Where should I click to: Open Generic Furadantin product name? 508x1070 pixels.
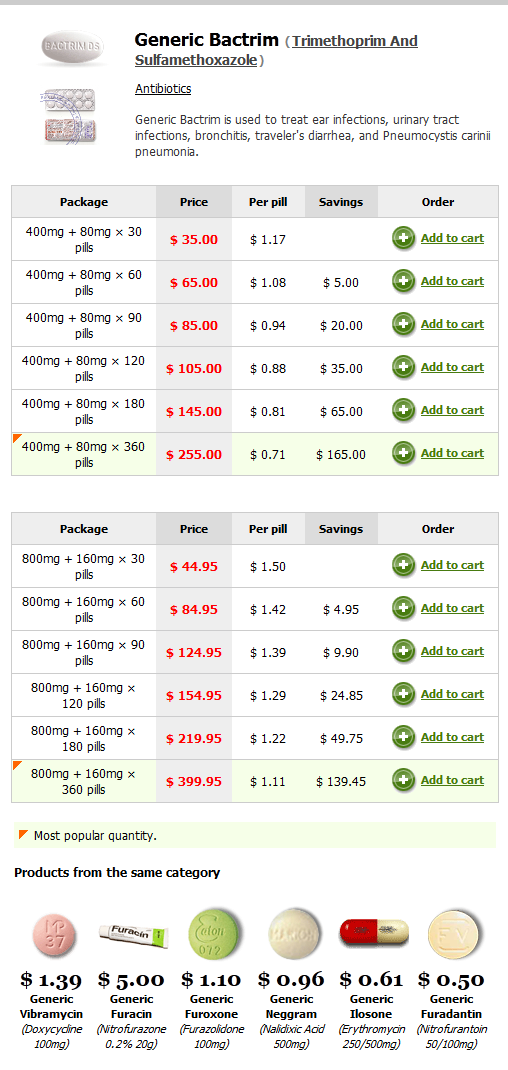tap(451, 1007)
